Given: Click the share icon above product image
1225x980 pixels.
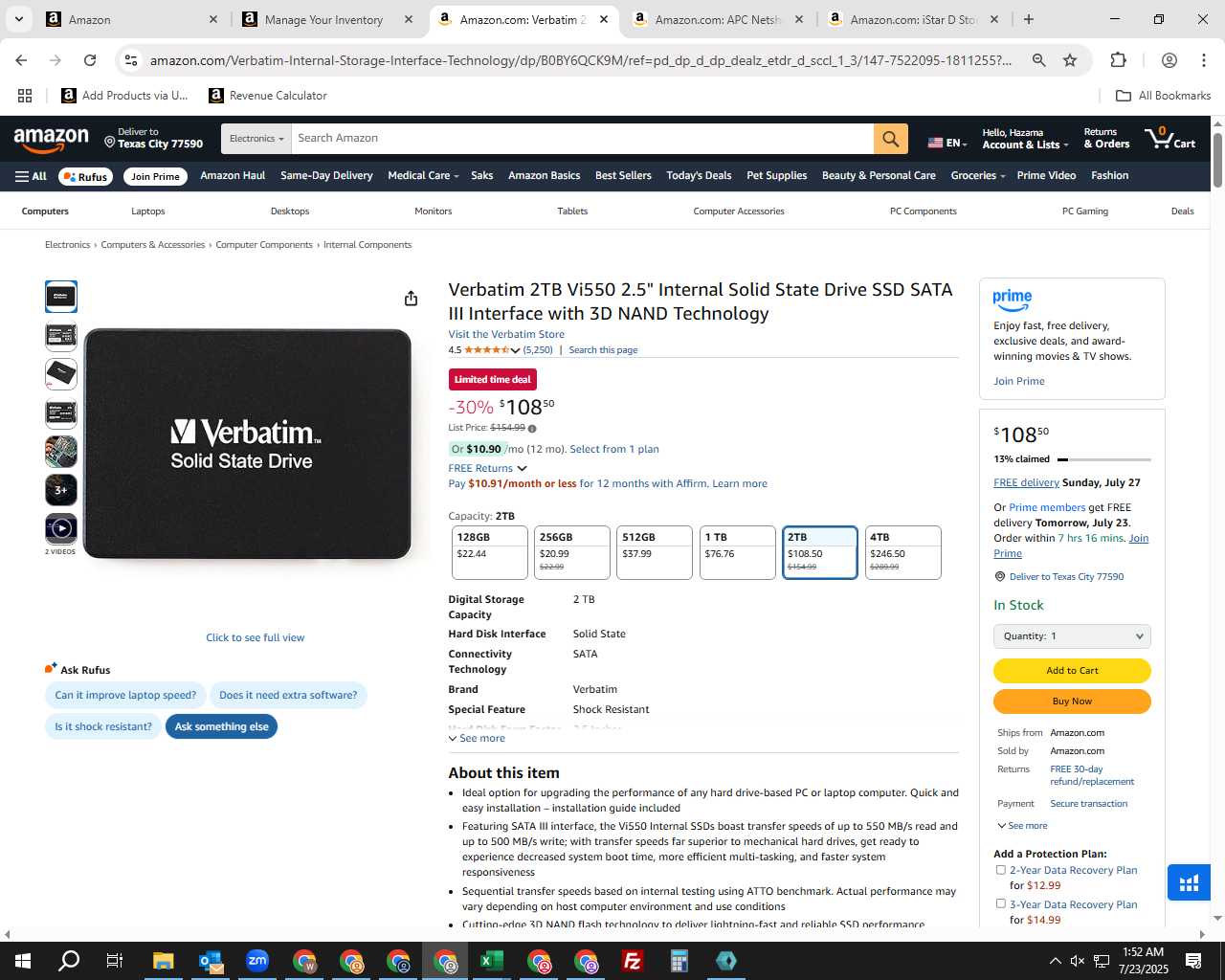Looking at the screenshot, I should click(x=411, y=299).
